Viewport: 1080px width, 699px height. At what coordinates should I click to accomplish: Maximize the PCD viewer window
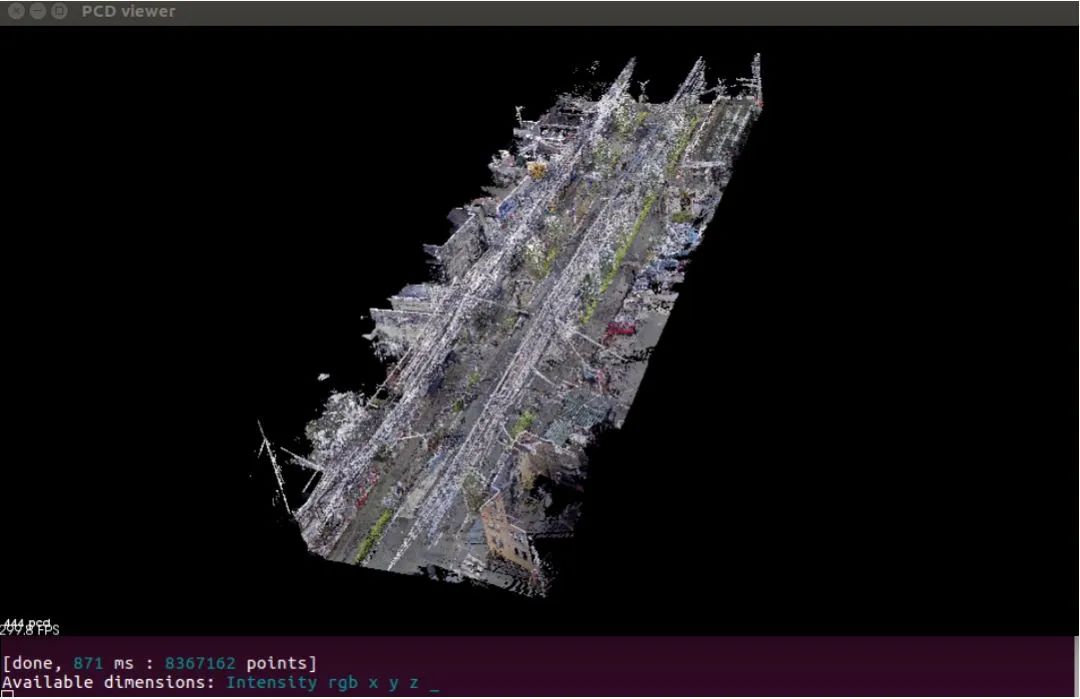point(59,11)
